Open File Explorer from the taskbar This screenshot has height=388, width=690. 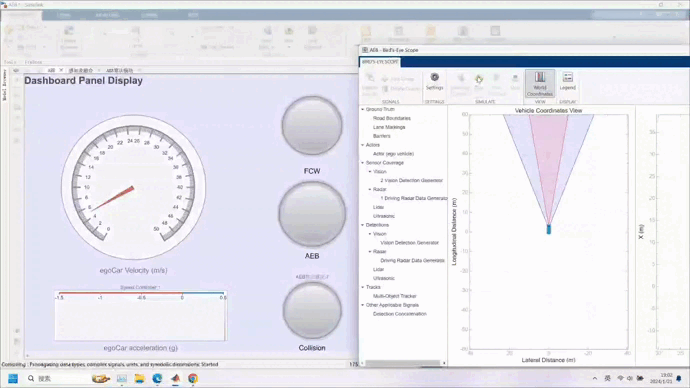[x=139, y=378]
